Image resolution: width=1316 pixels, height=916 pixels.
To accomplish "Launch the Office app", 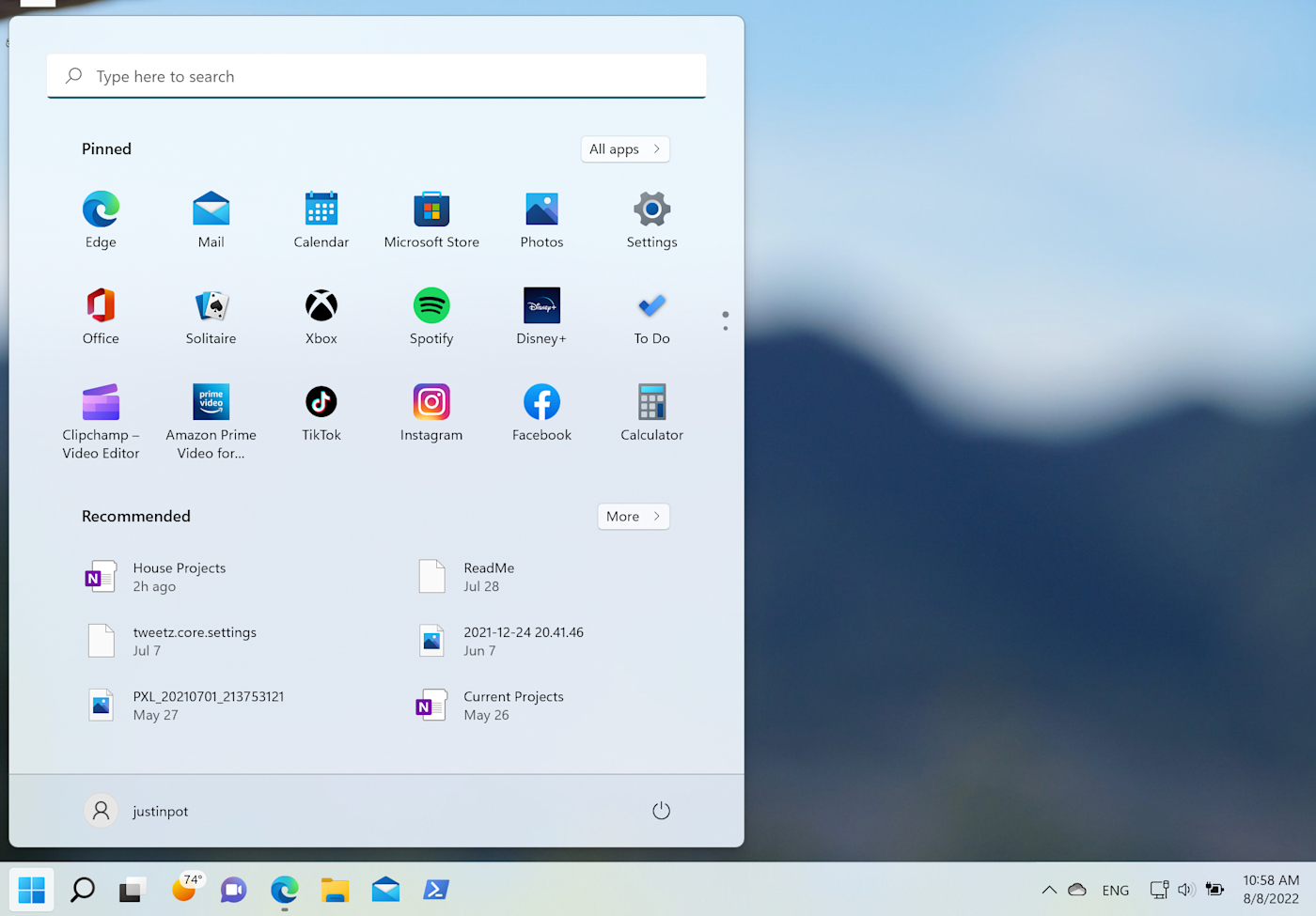I will [101, 317].
